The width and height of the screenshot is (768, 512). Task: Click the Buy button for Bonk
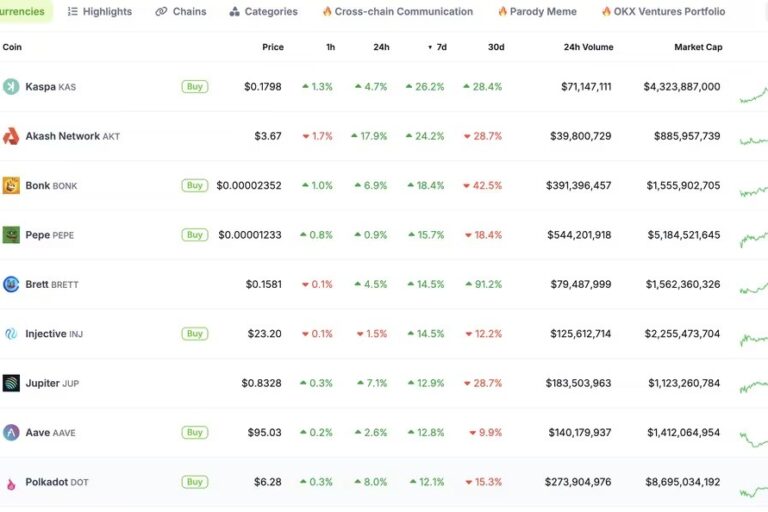(x=194, y=186)
